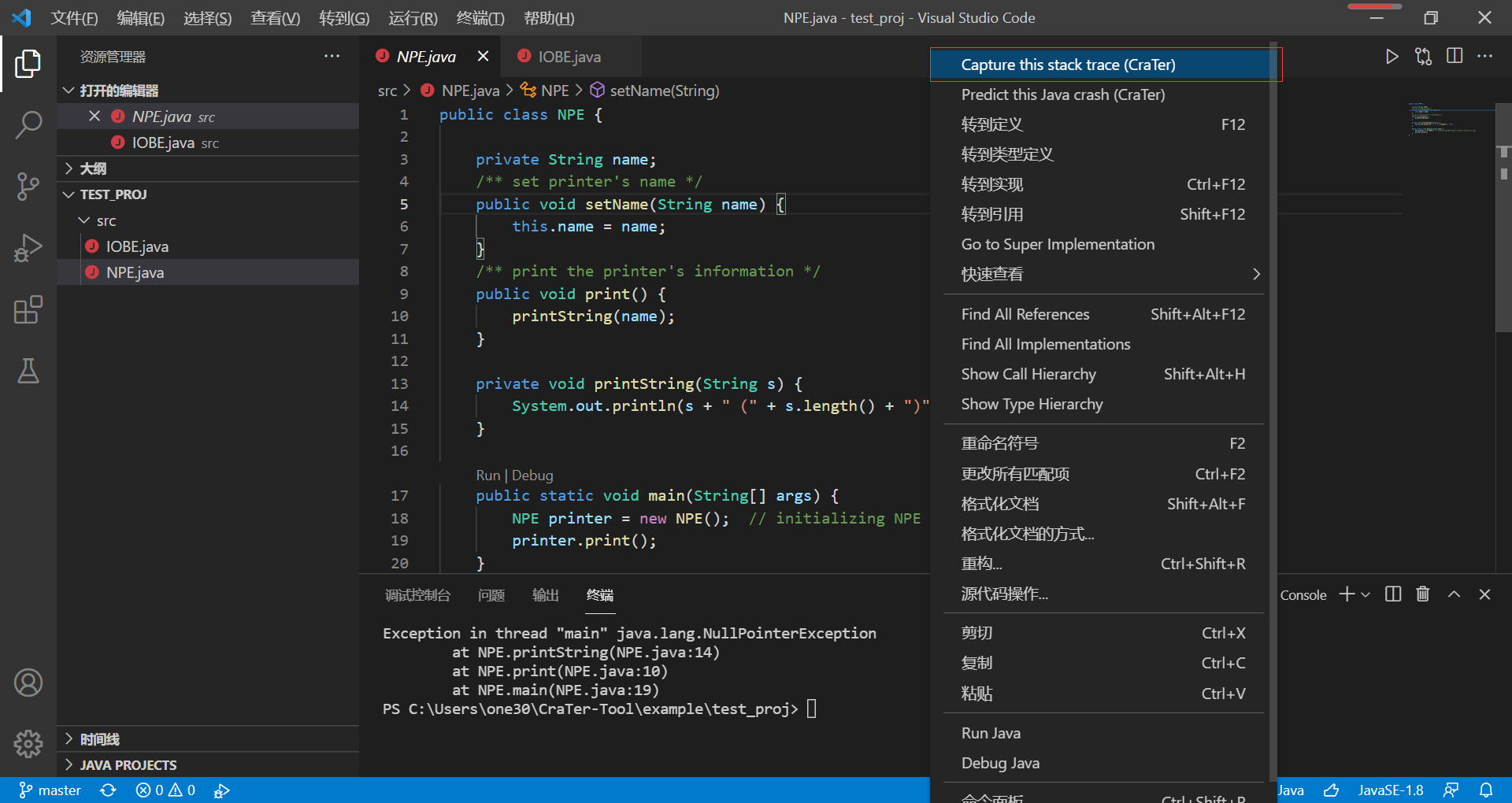This screenshot has height=803, width=1512.
Task: Select NPE.java in the src tree
Action: coord(208,272)
